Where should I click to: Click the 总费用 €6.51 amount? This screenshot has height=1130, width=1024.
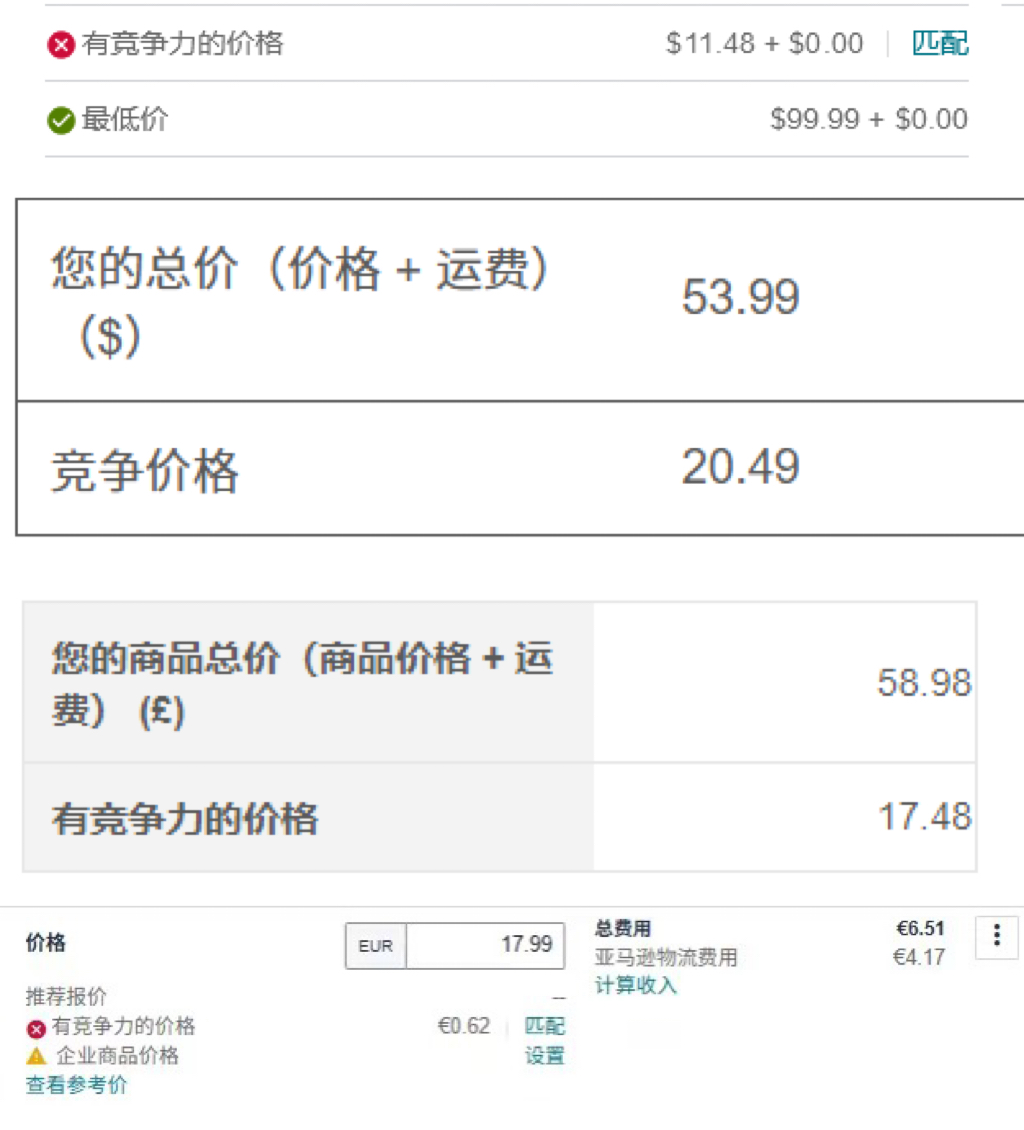[920, 928]
